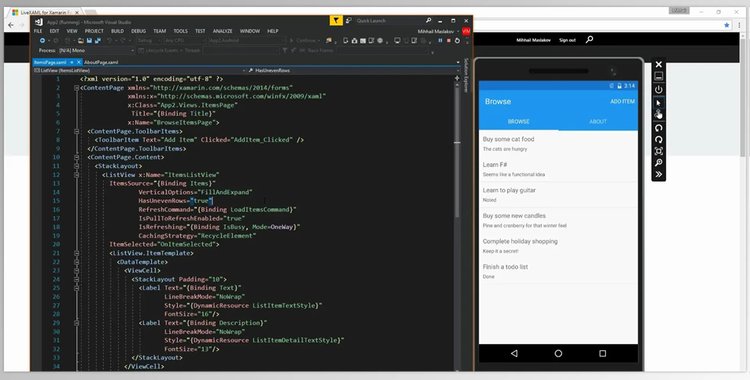The width and height of the screenshot is (750, 380).
Task: Click the Continue debugging button
Action: coord(305,41)
